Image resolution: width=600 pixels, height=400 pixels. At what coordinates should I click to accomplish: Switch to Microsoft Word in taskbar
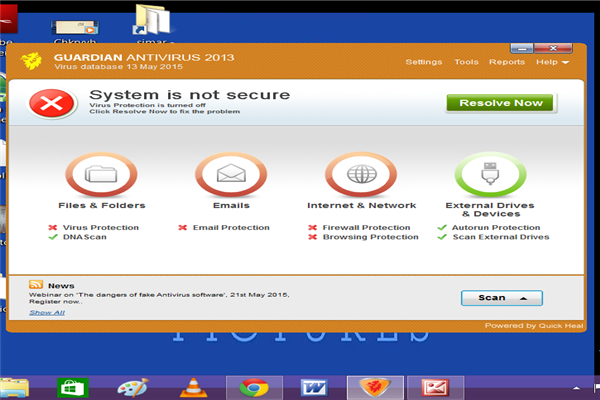coord(314,388)
